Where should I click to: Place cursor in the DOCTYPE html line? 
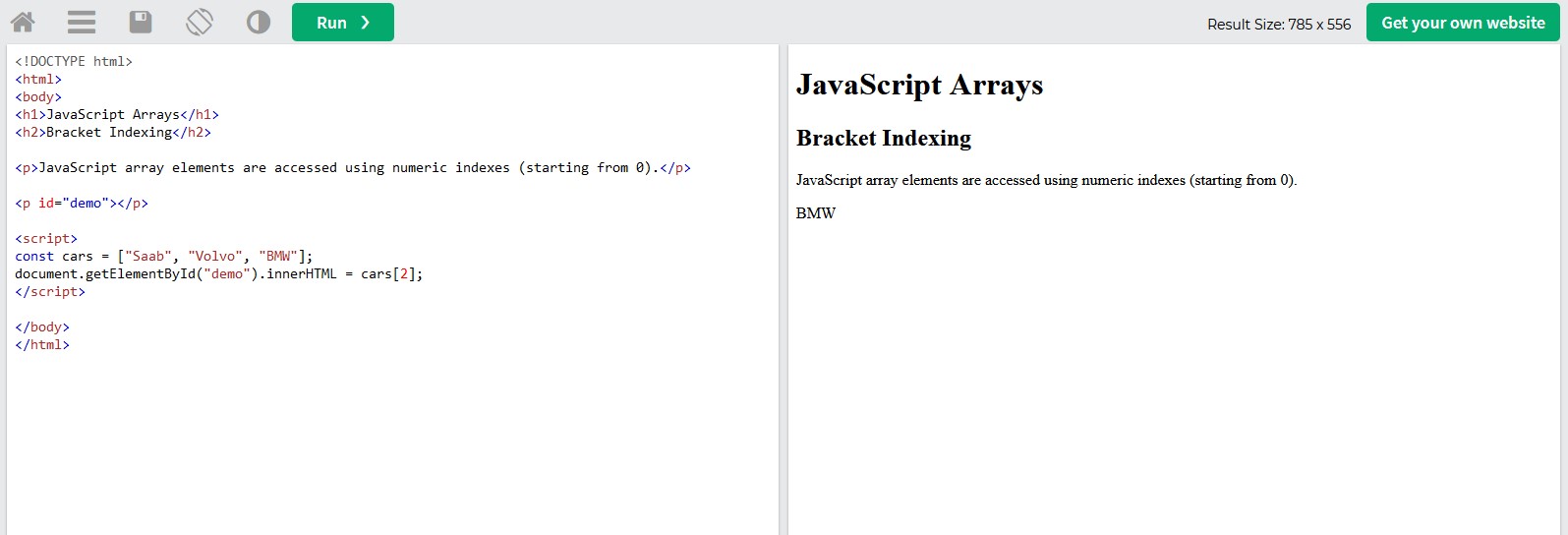(74, 61)
